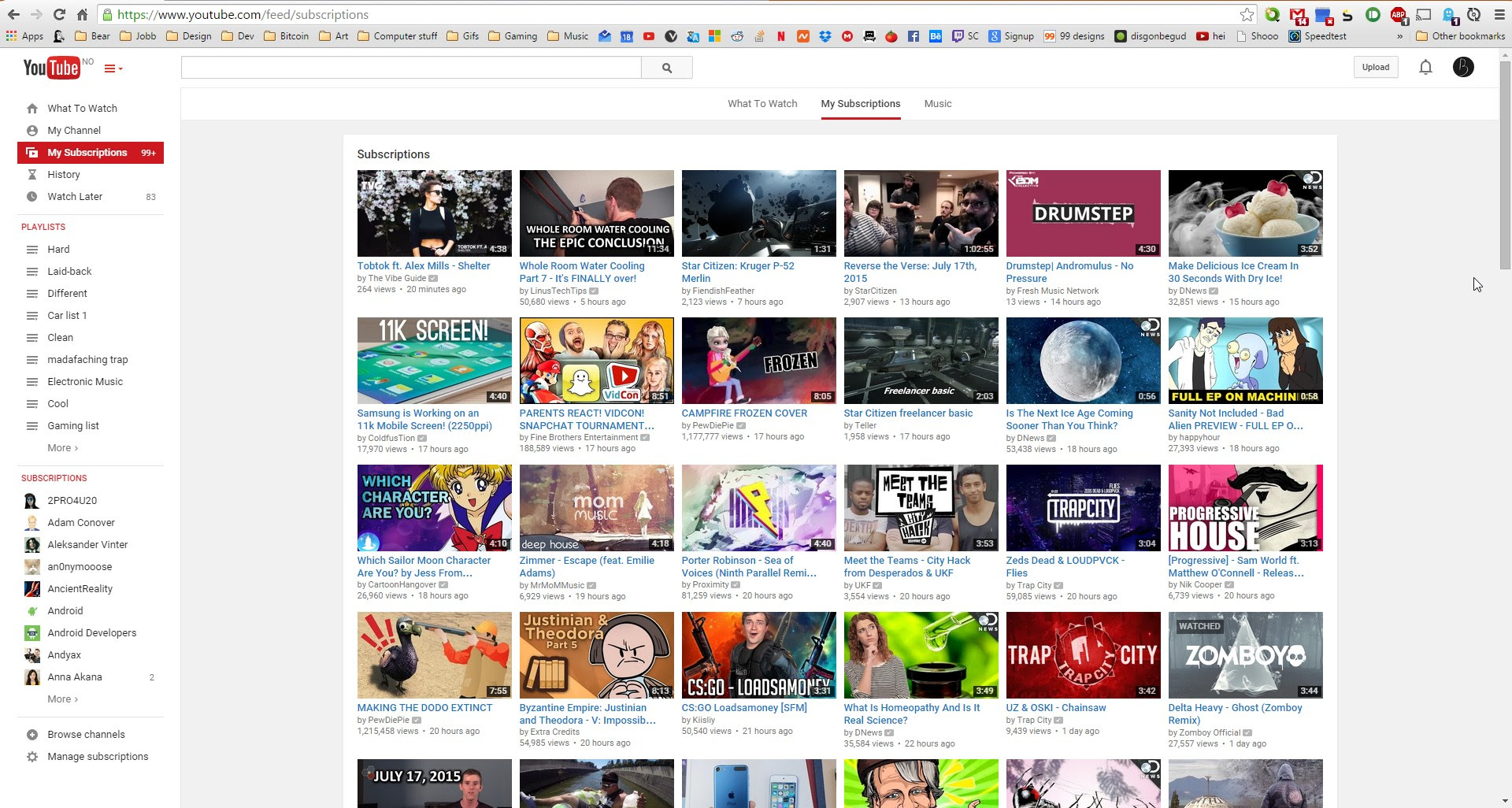The width and height of the screenshot is (1512, 808).
Task: Open the DRUMSTEP video thumbnail
Action: pos(1083,213)
